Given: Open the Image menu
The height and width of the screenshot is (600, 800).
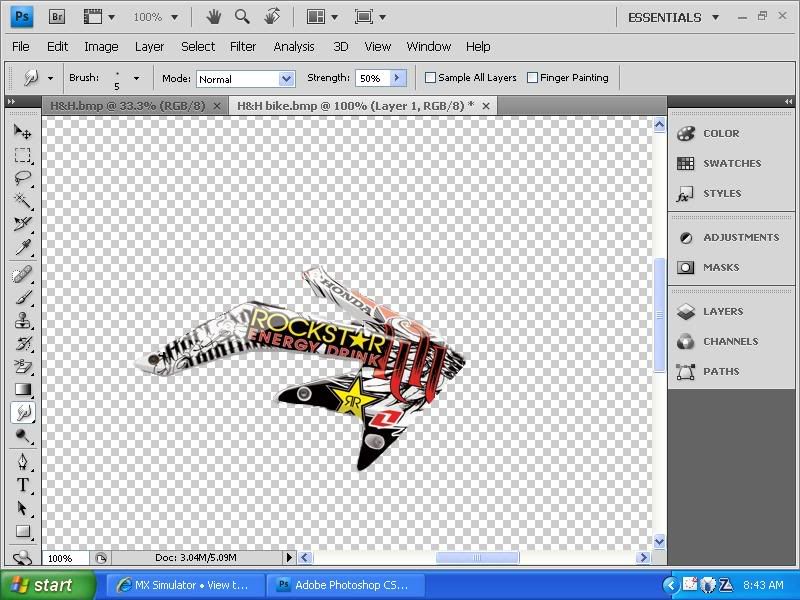Looking at the screenshot, I should (101, 46).
